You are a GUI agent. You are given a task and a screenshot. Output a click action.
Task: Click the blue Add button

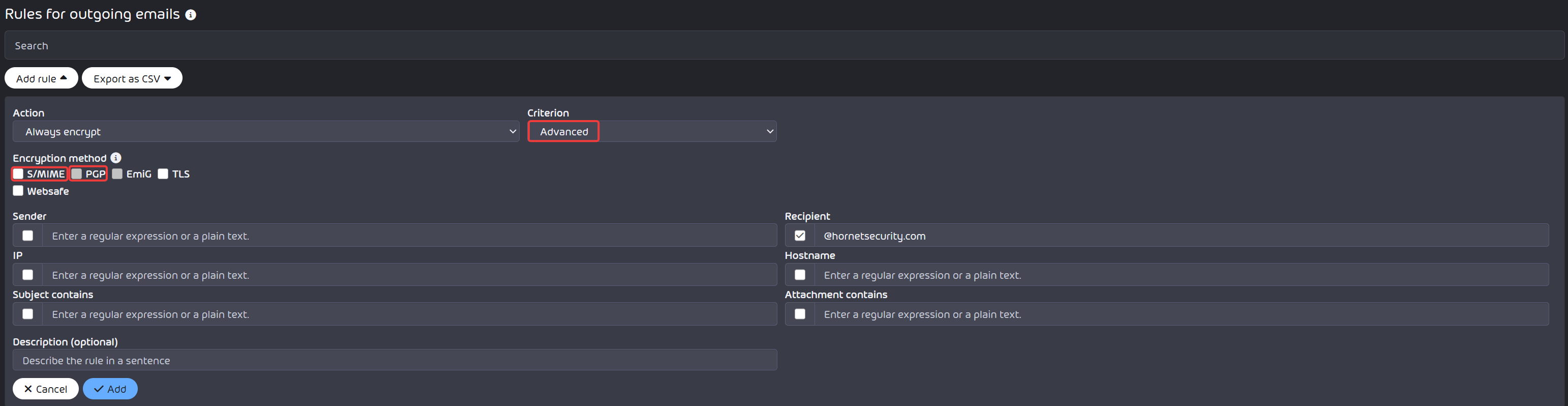click(x=110, y=388)
